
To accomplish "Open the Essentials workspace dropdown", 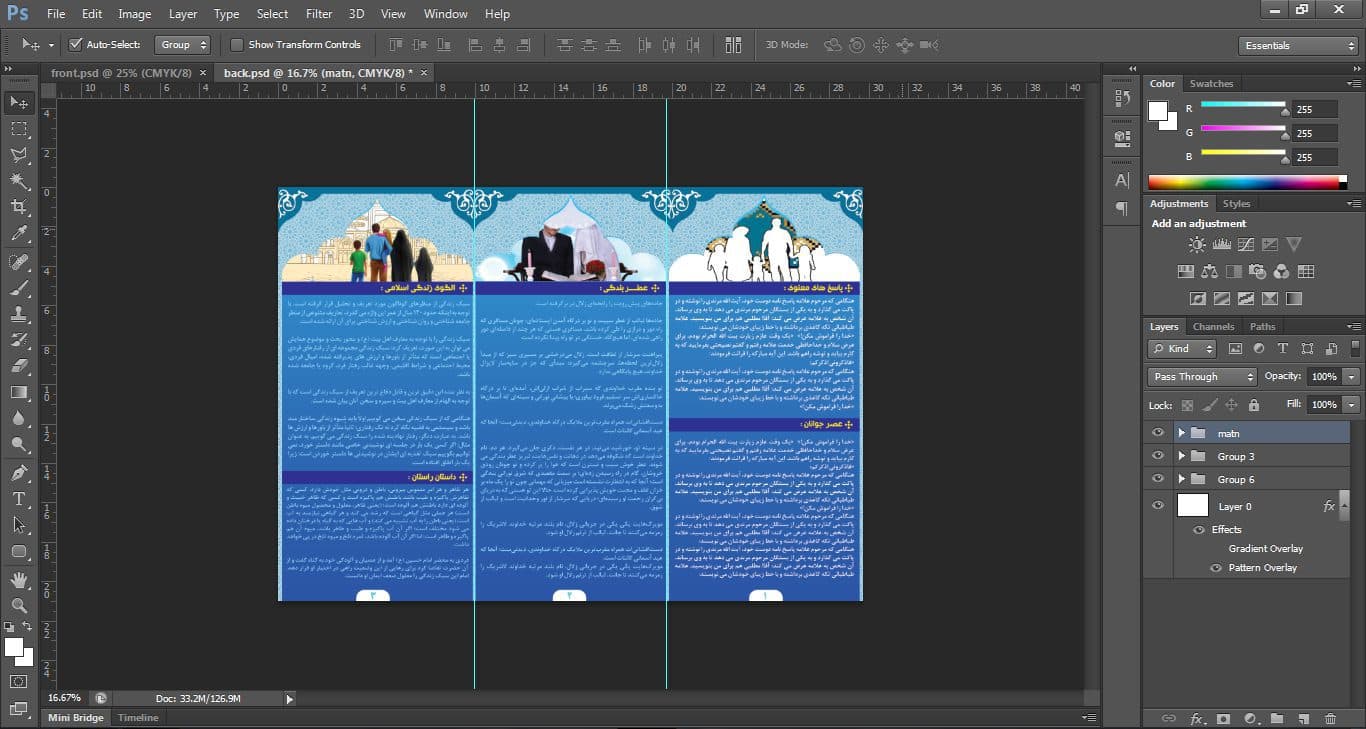I will pos(1297,46).
